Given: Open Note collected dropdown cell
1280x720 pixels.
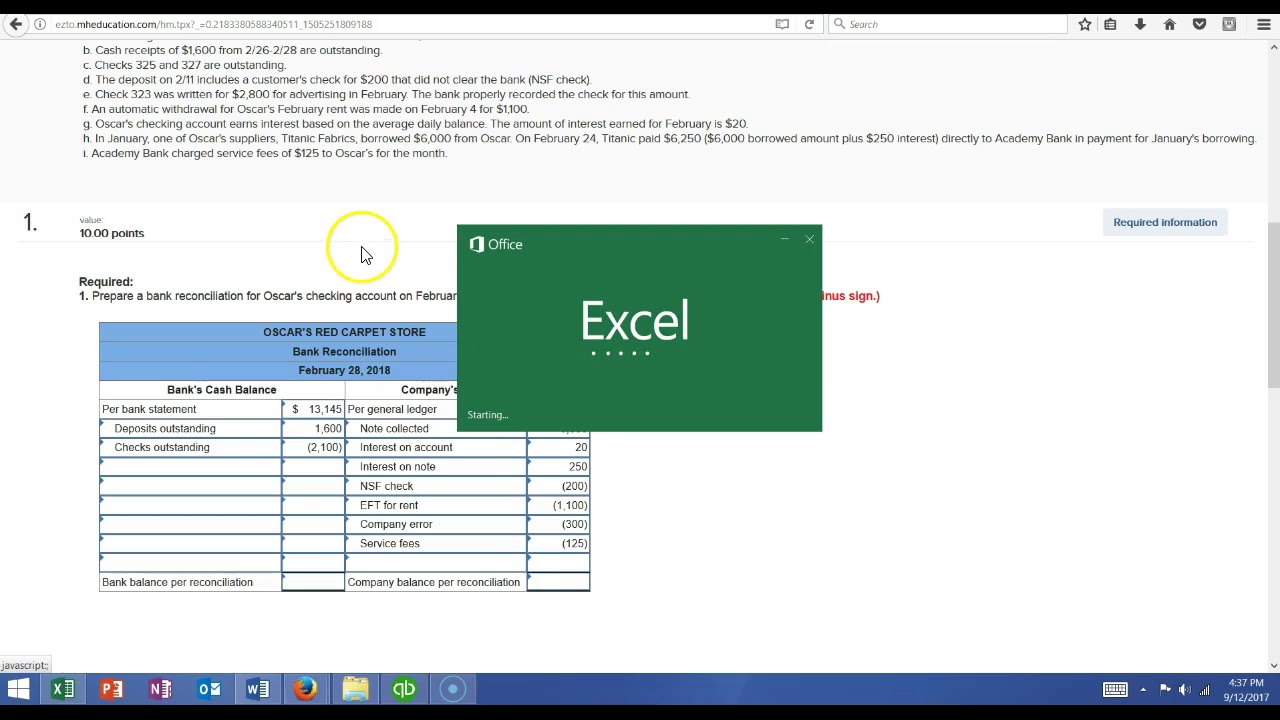Looking at the screenshot, I should (x=436, y=428).
